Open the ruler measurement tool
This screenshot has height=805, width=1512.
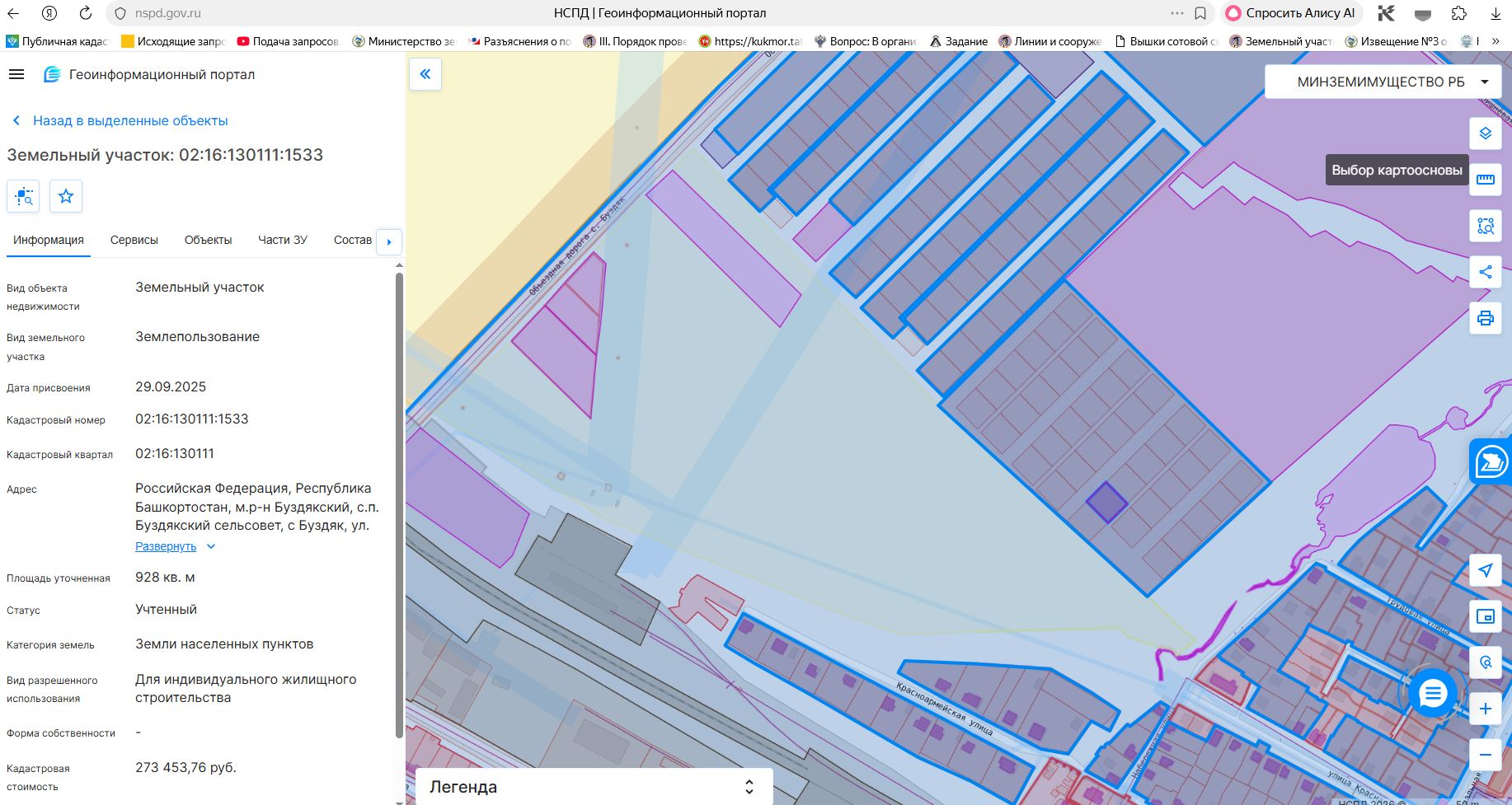[1485, 180]
